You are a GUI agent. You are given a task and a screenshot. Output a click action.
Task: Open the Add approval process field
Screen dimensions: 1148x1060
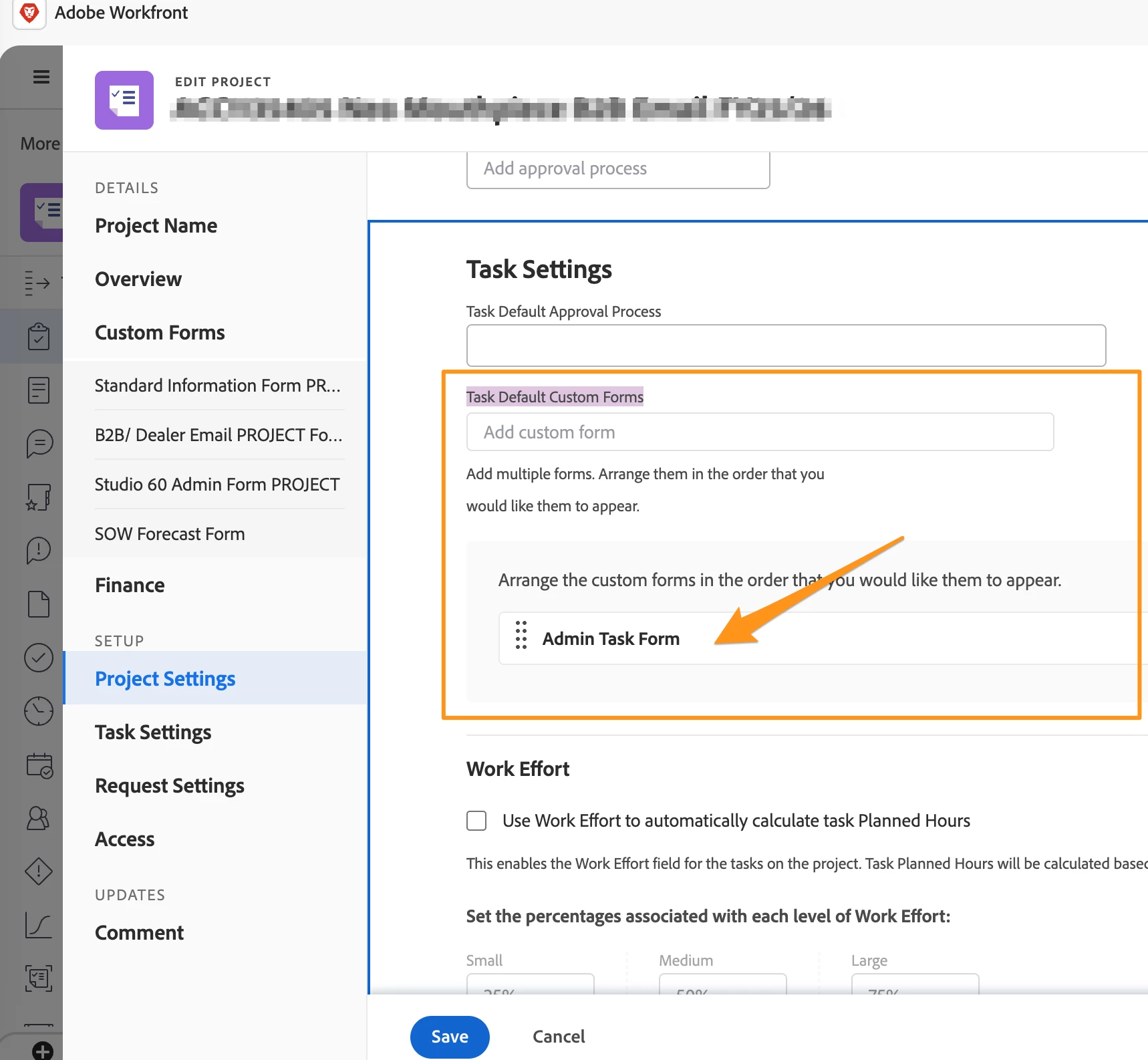618,169
